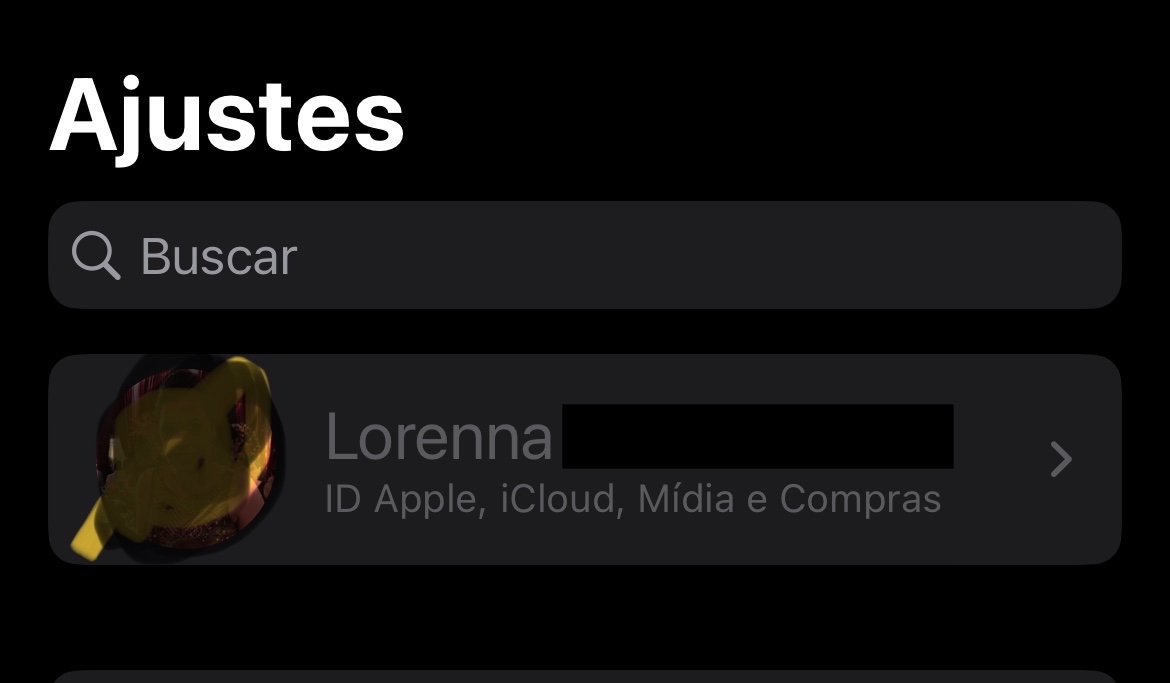The image size is (1170, 683).
Task: Tap the Buscar placeholder text
Action: (x=218, y=257)
